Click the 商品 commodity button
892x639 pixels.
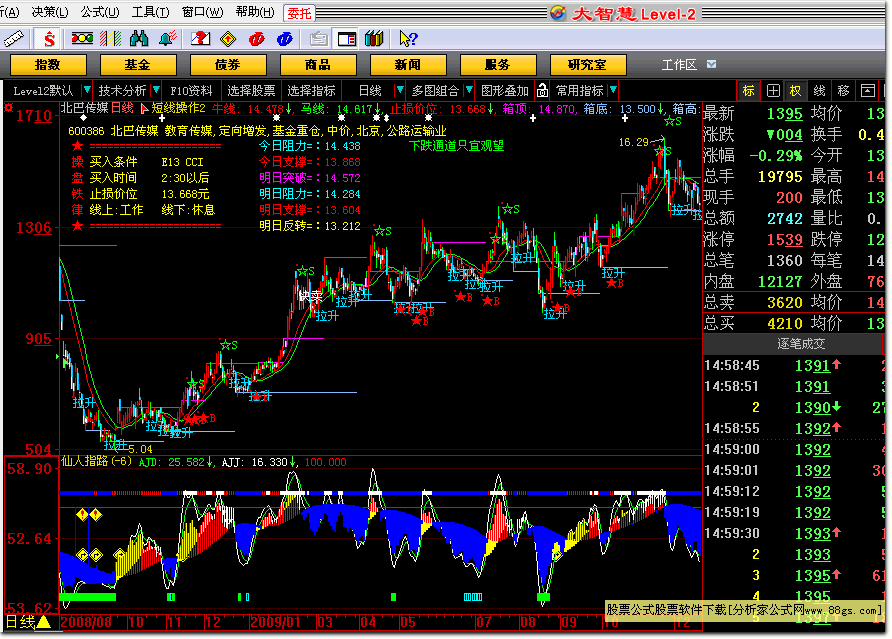coord(318,64)
